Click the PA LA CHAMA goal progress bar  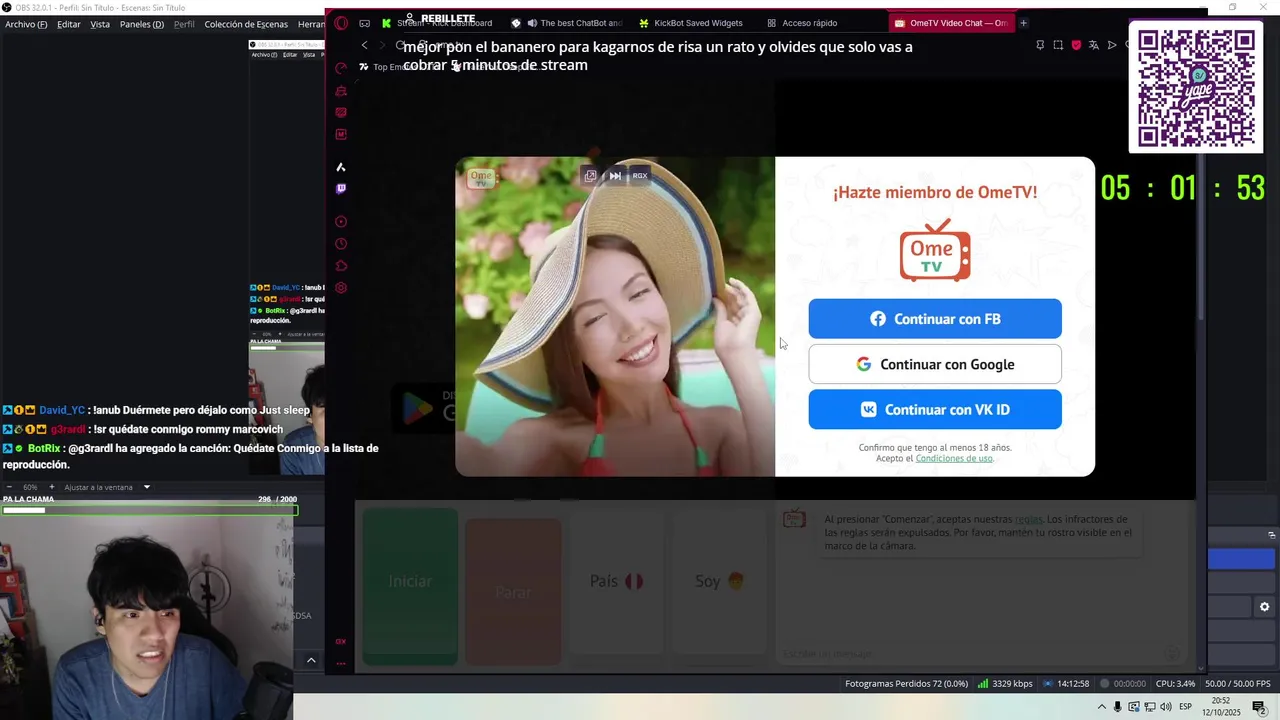coord(149,510)
